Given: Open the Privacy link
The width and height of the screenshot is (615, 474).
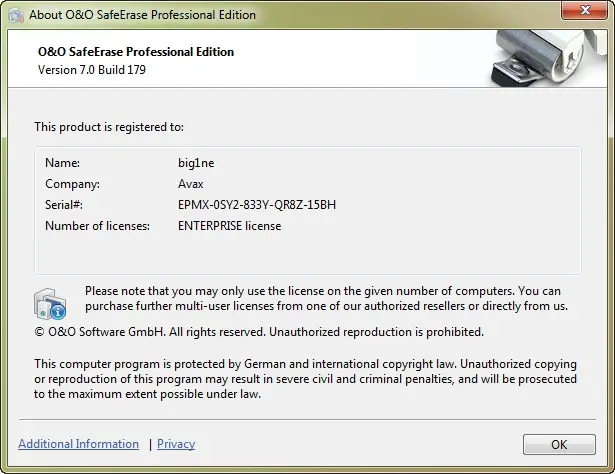Looking at the screenshot, I should [x=176, y=444].
